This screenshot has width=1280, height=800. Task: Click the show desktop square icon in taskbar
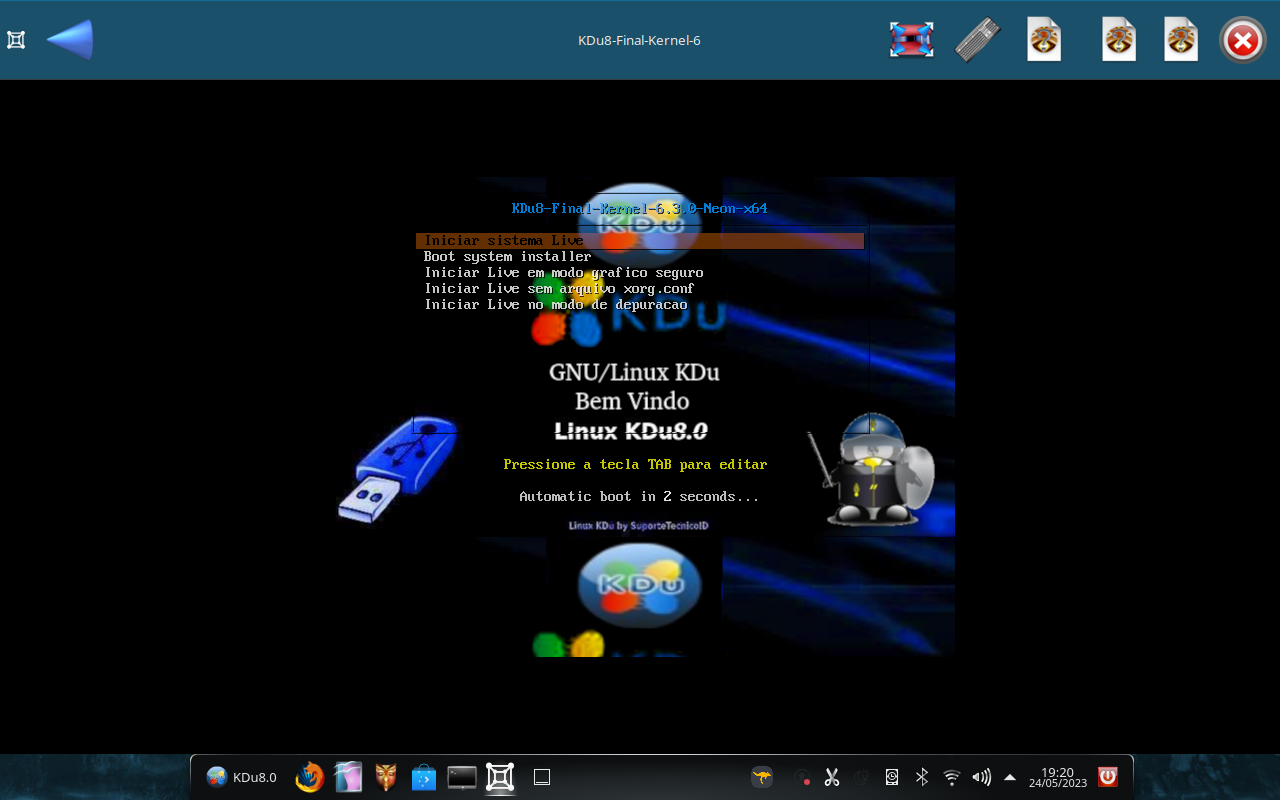(x=542, y=777)
